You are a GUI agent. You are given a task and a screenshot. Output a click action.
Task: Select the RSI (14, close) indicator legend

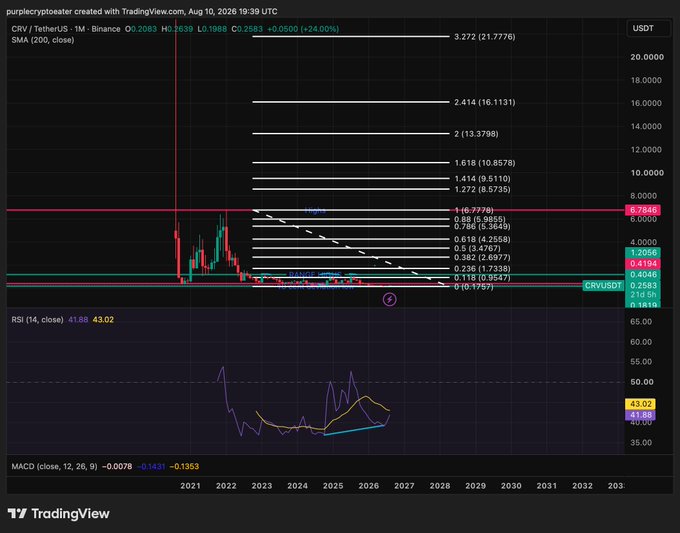[37, 320]
